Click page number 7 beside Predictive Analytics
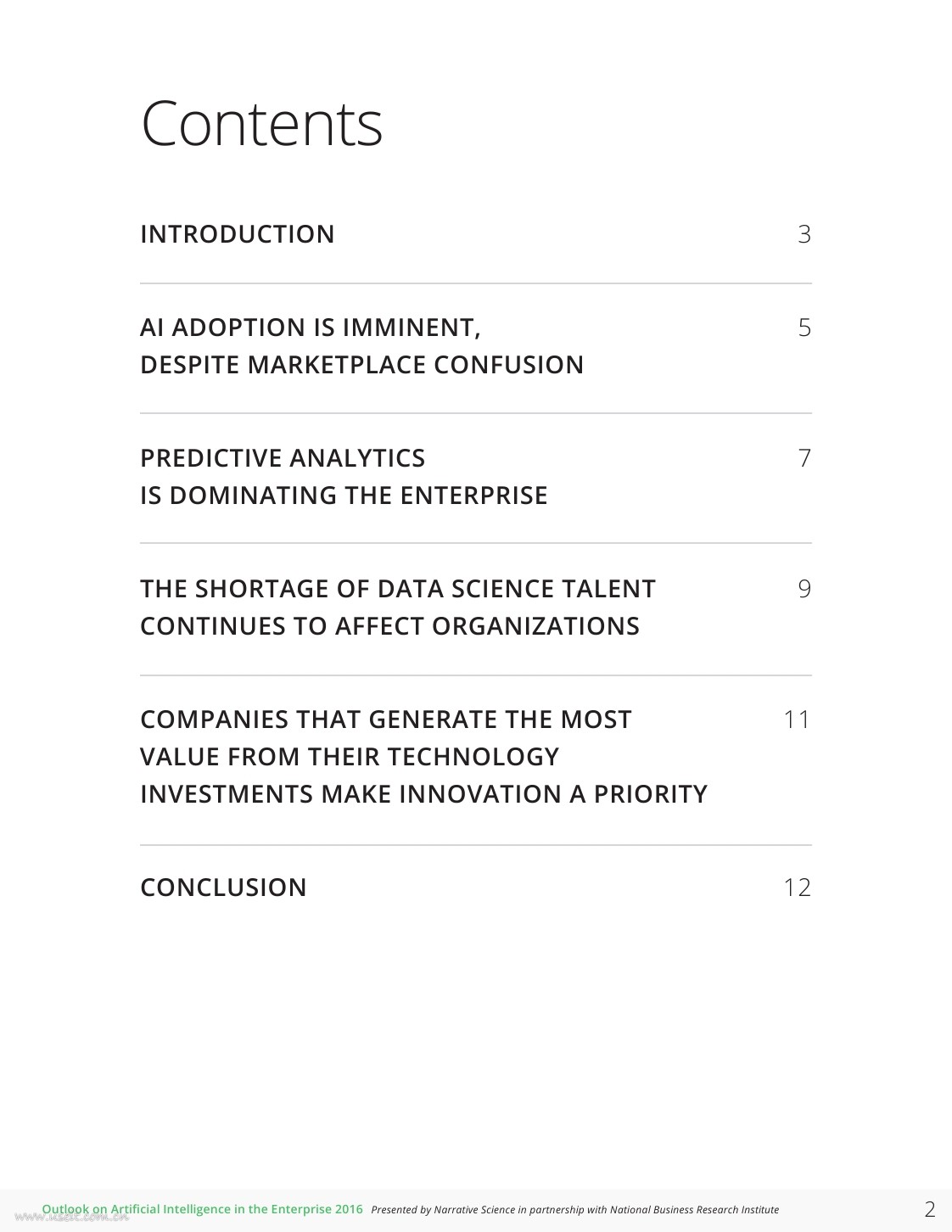Image resolution: width=952 pixels, height=1232 pixels. tap(804, 458)
